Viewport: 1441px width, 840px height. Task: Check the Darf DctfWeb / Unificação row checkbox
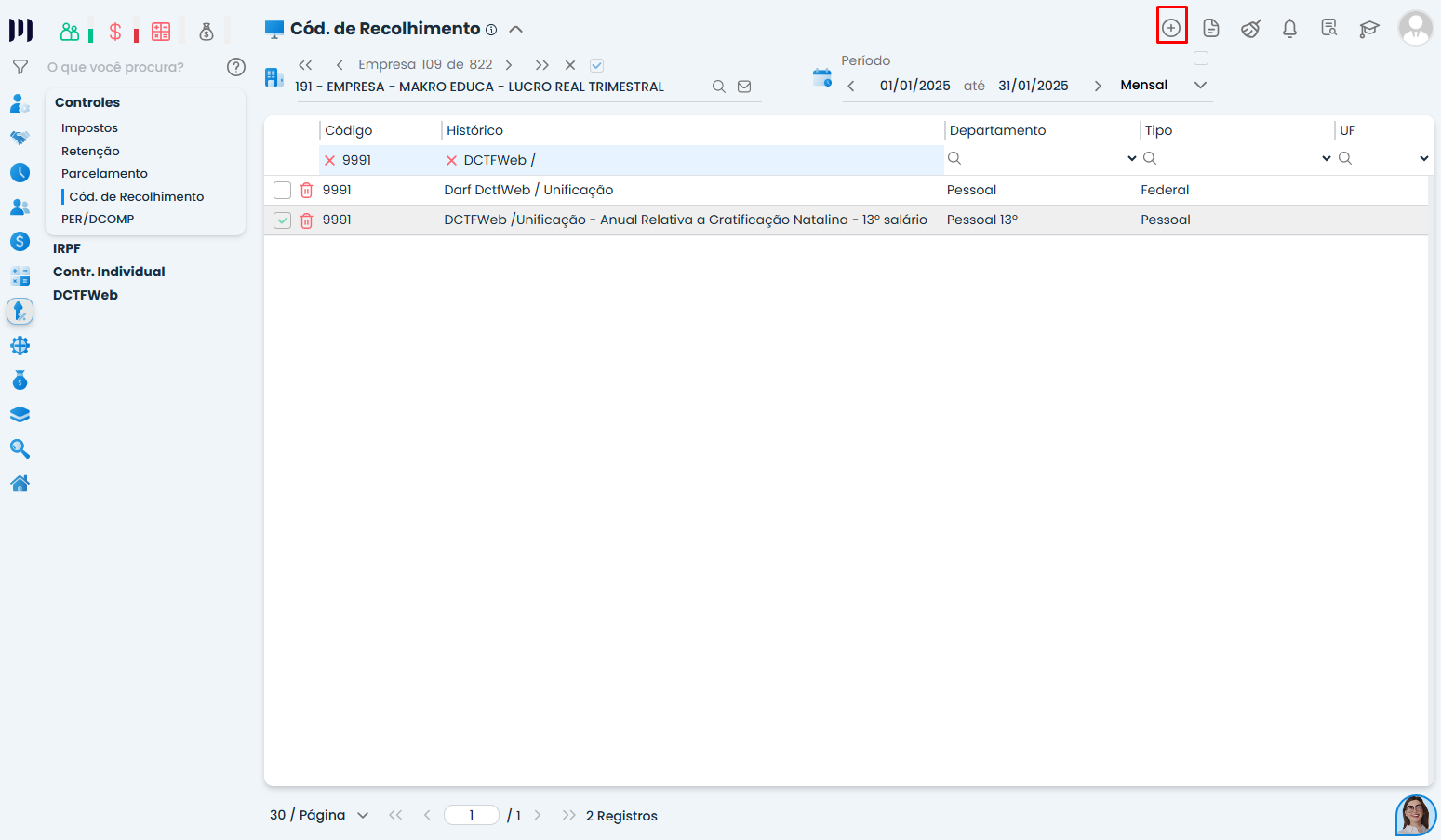(283, 191)
